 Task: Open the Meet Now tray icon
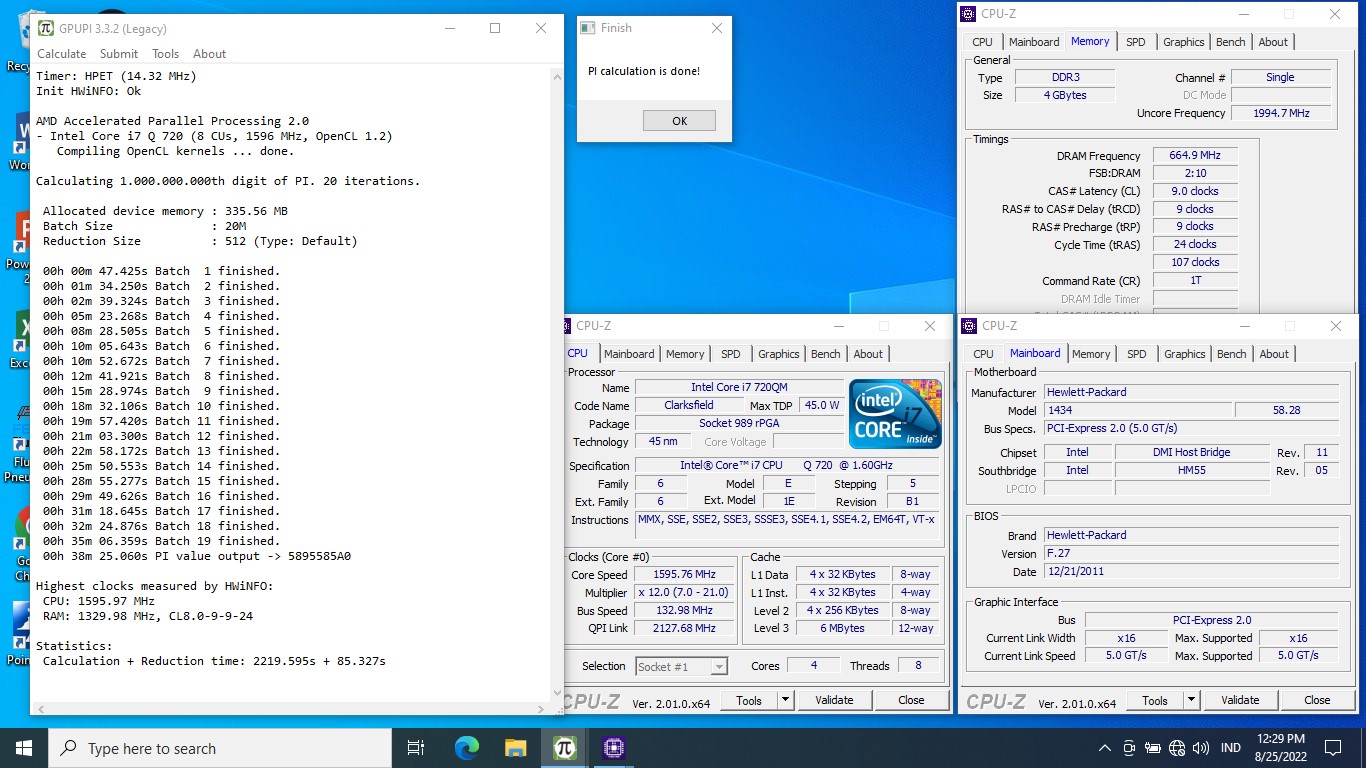pyautogui.click(x=1129, y=748)
